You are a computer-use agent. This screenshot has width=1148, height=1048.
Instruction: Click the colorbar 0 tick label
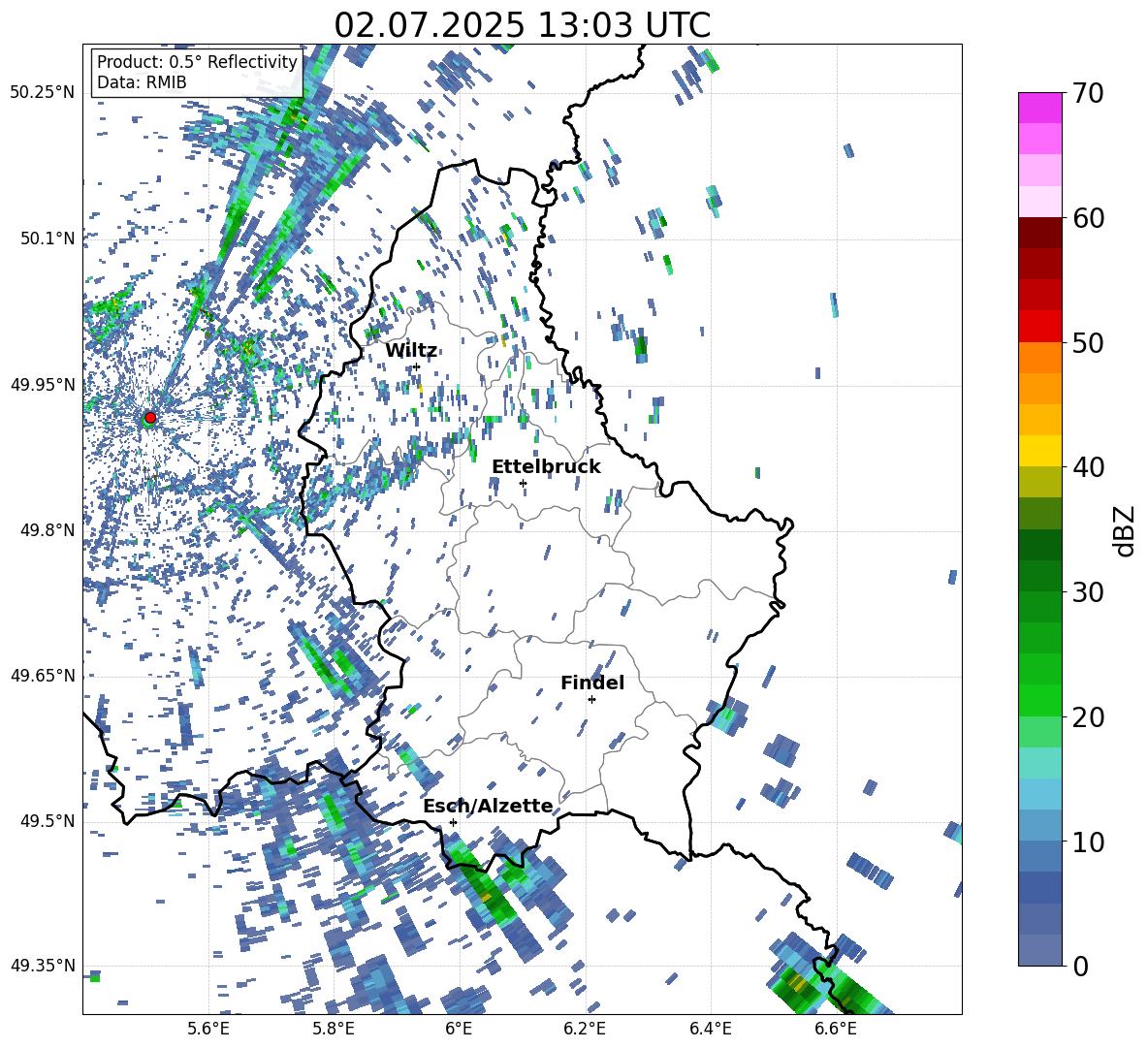click(x=1080, y=966)
